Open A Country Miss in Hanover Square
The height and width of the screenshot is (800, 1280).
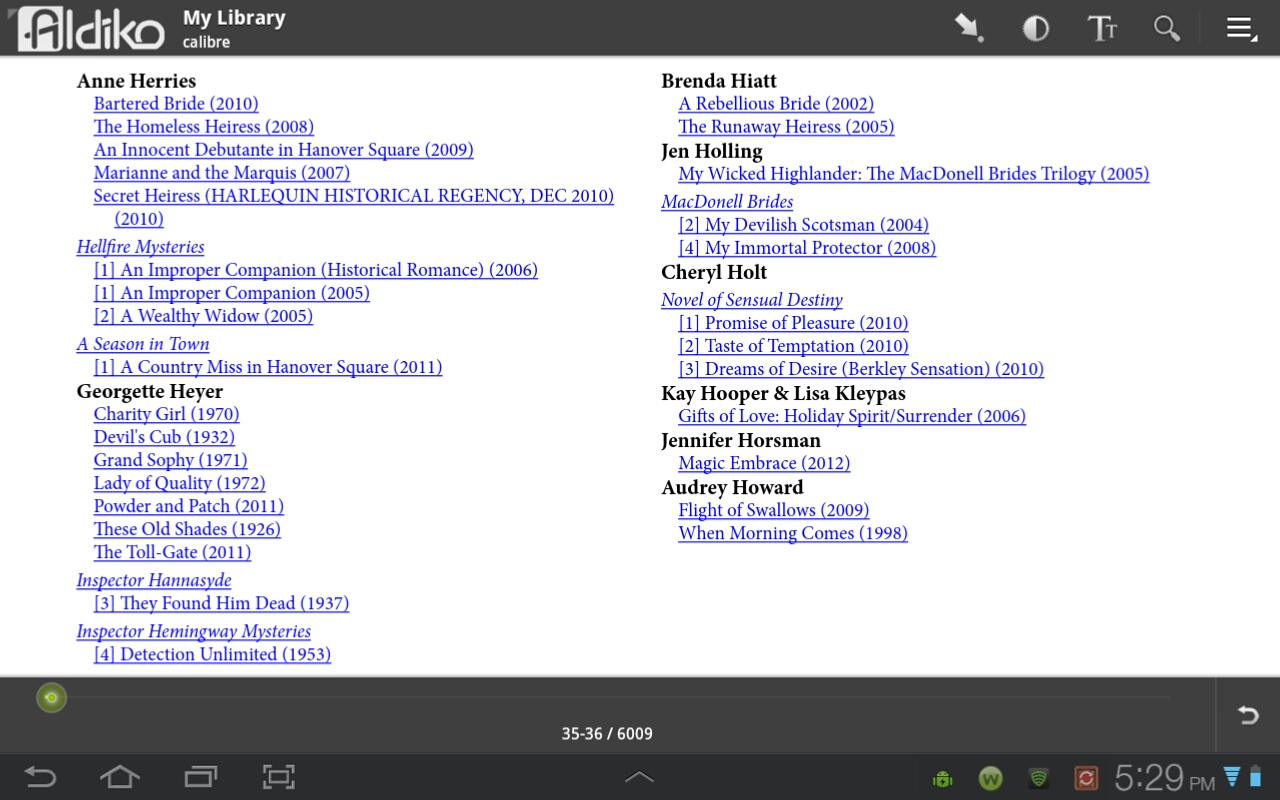coord(268,367)
